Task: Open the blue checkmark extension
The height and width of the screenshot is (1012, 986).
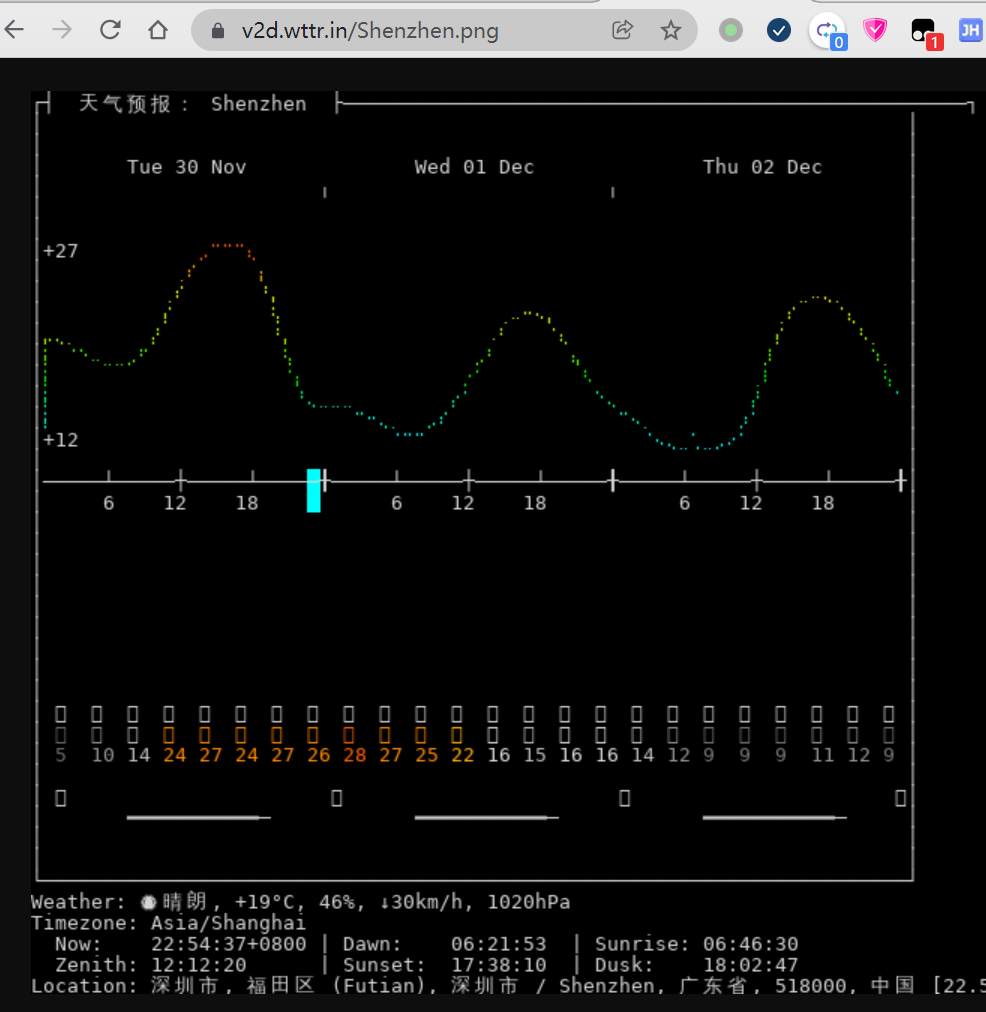Action: [x=779, y=30]
